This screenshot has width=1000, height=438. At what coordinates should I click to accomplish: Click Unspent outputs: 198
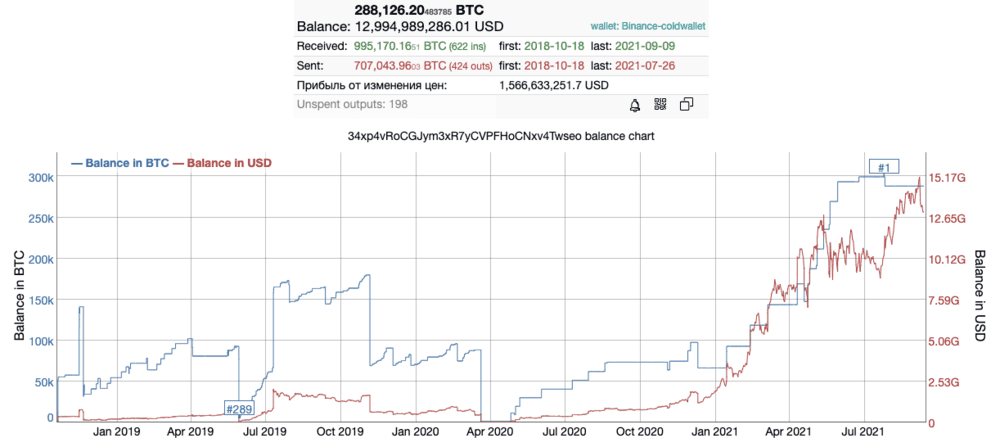point(352,104)
